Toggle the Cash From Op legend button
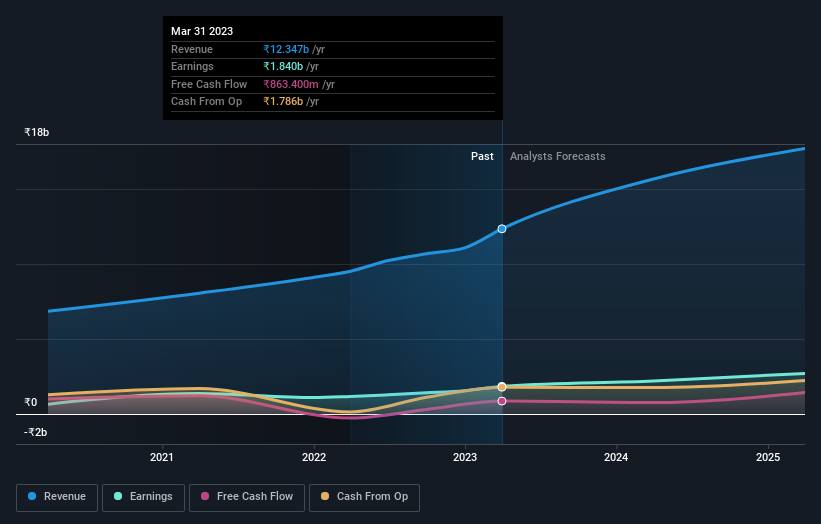 (x=364, y=497)
